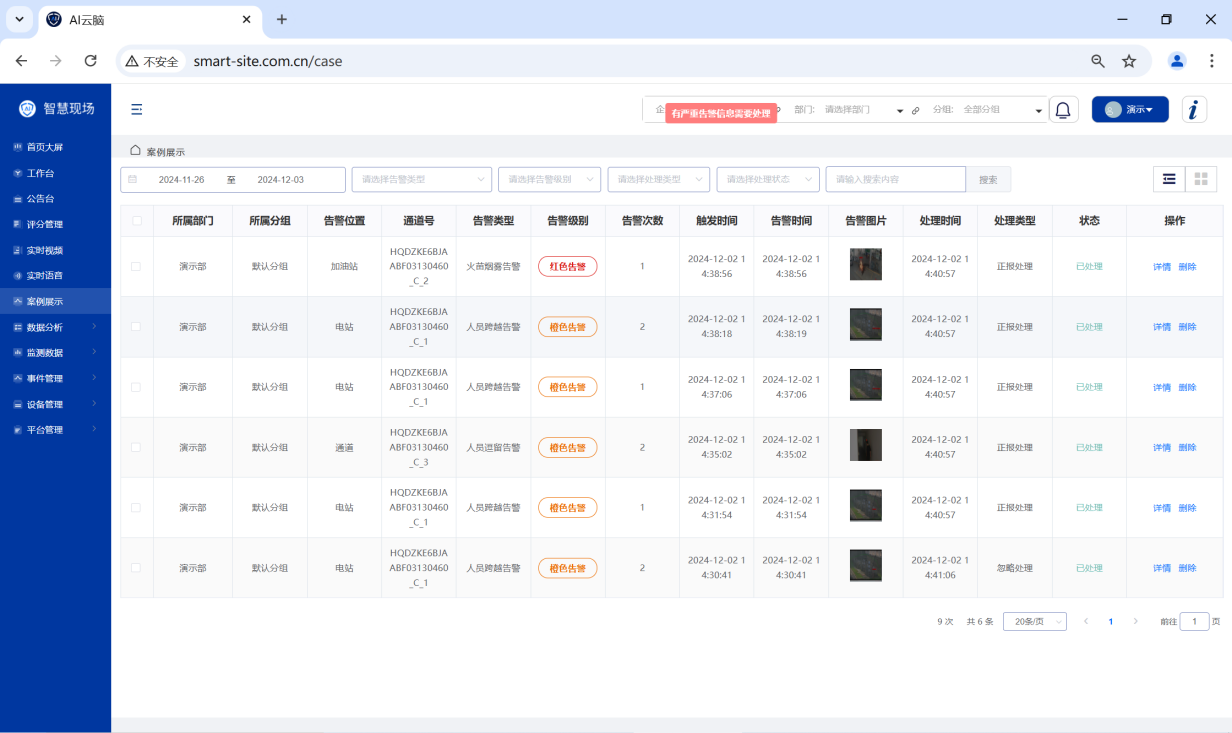Open 实时视频 in the sidebar
Viewport: 1232px width, 733px height.
[x=44, y=250]
